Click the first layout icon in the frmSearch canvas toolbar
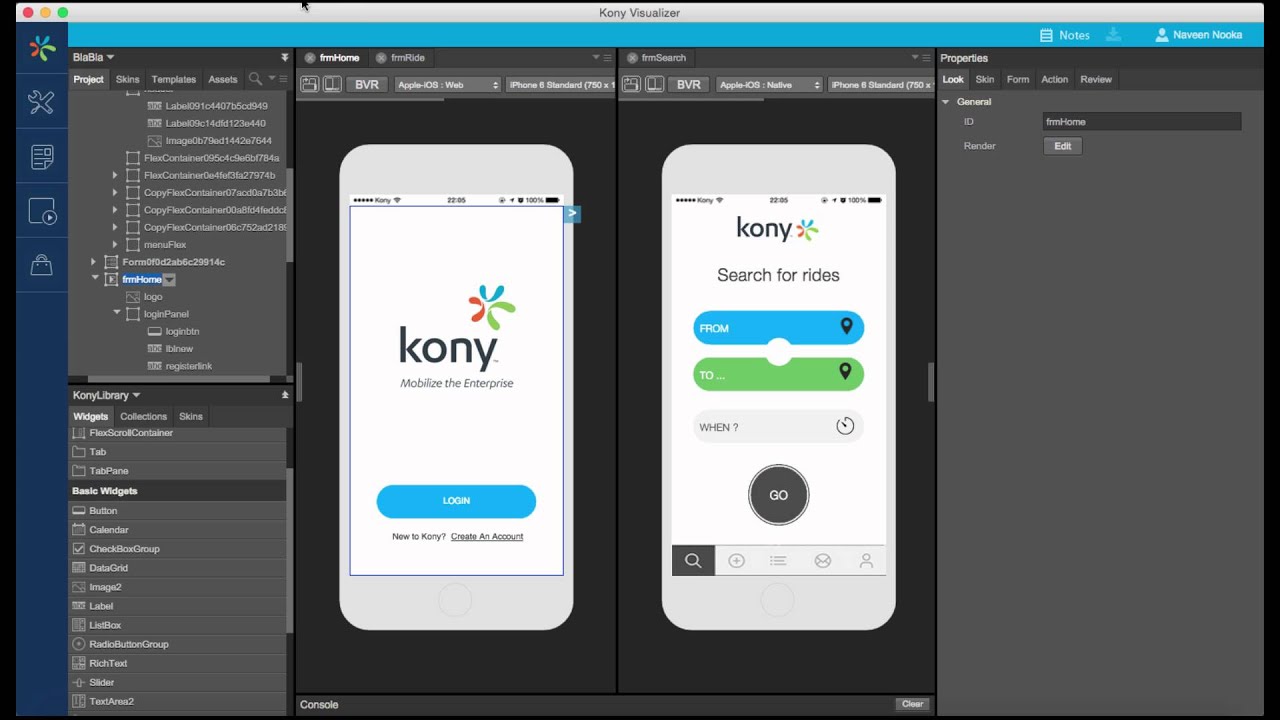 632,85
